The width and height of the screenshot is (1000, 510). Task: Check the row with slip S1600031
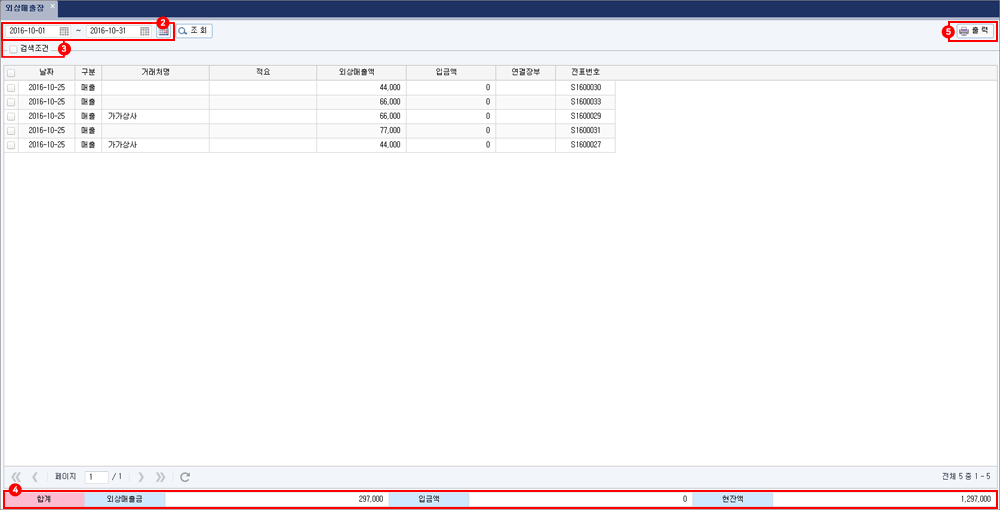point(11,131)
